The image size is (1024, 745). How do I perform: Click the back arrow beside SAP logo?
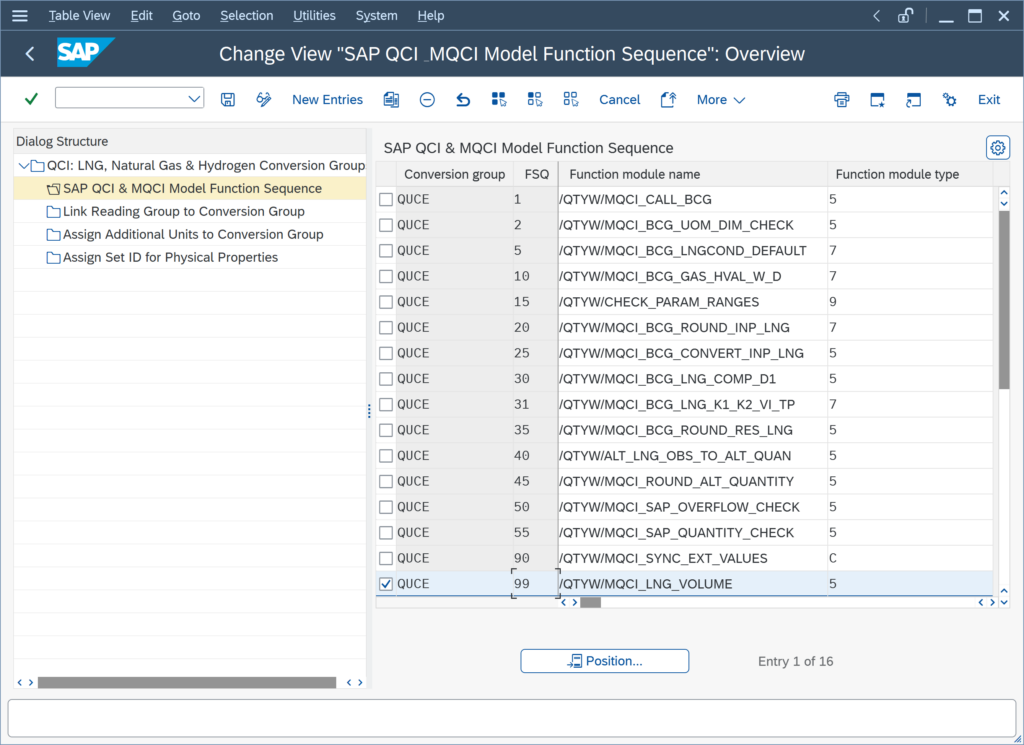29,54
